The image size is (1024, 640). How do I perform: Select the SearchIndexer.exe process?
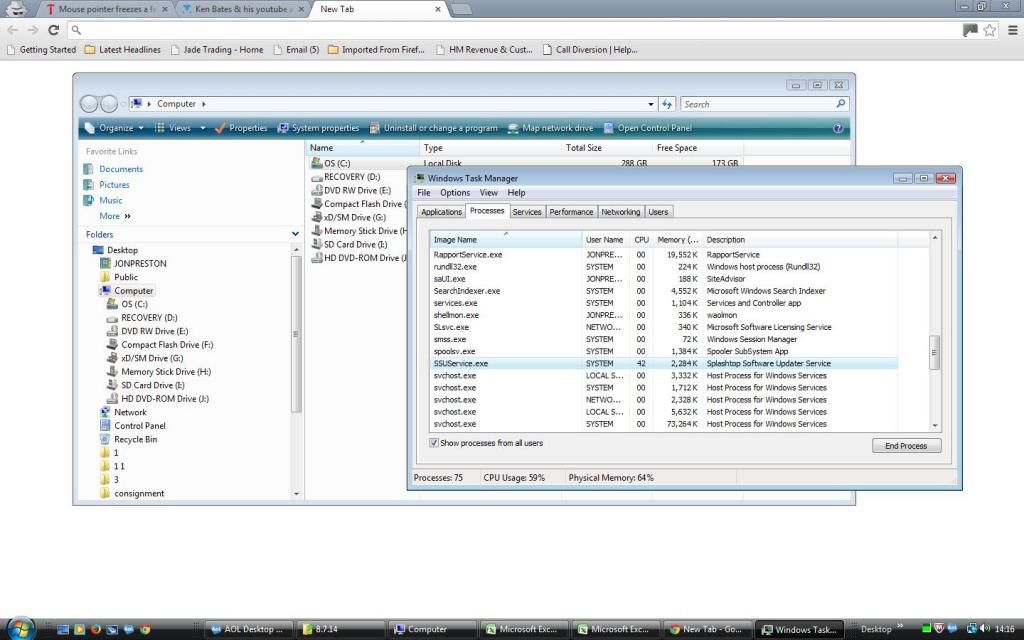[664, 291]
